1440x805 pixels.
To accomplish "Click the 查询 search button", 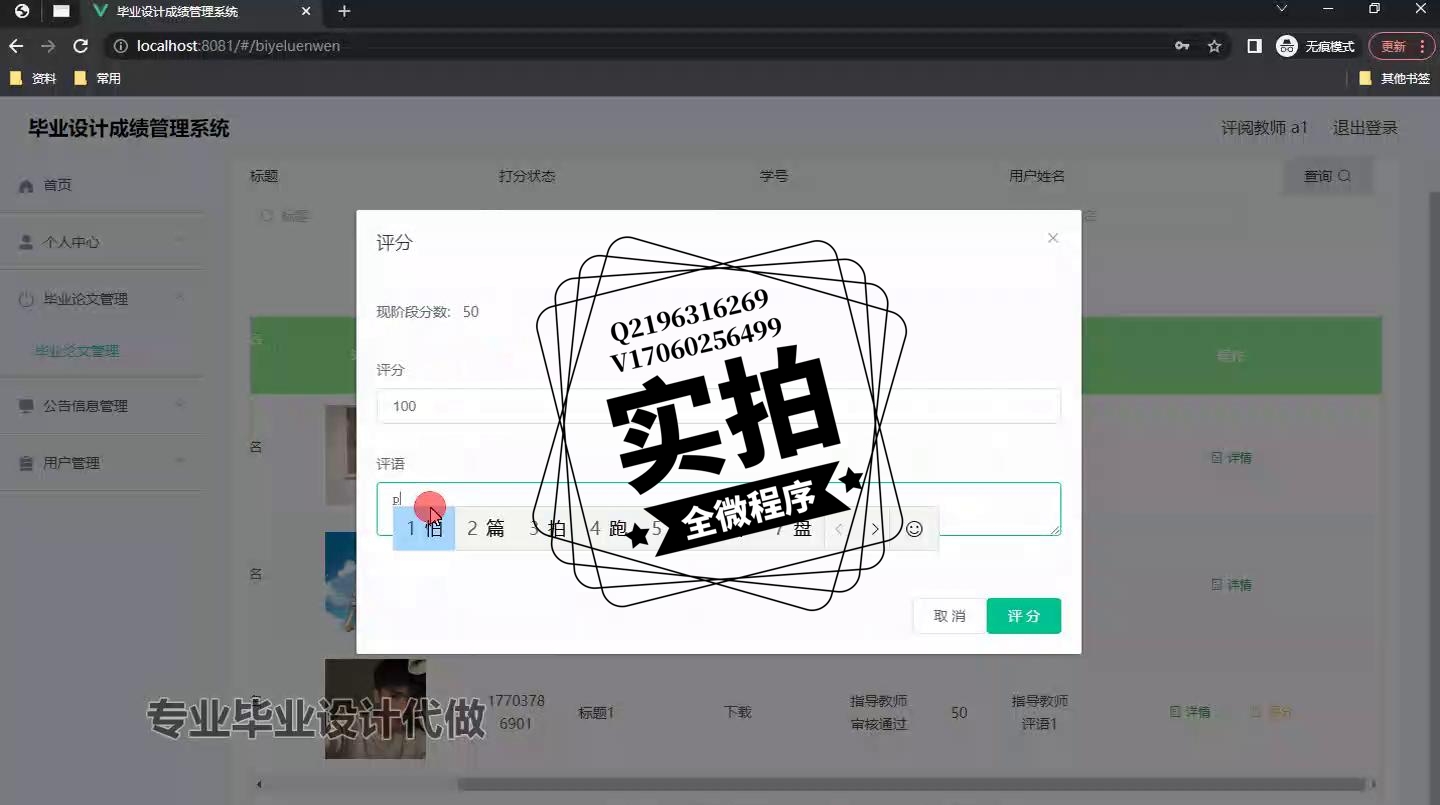I will click(x=1327, y=176).
